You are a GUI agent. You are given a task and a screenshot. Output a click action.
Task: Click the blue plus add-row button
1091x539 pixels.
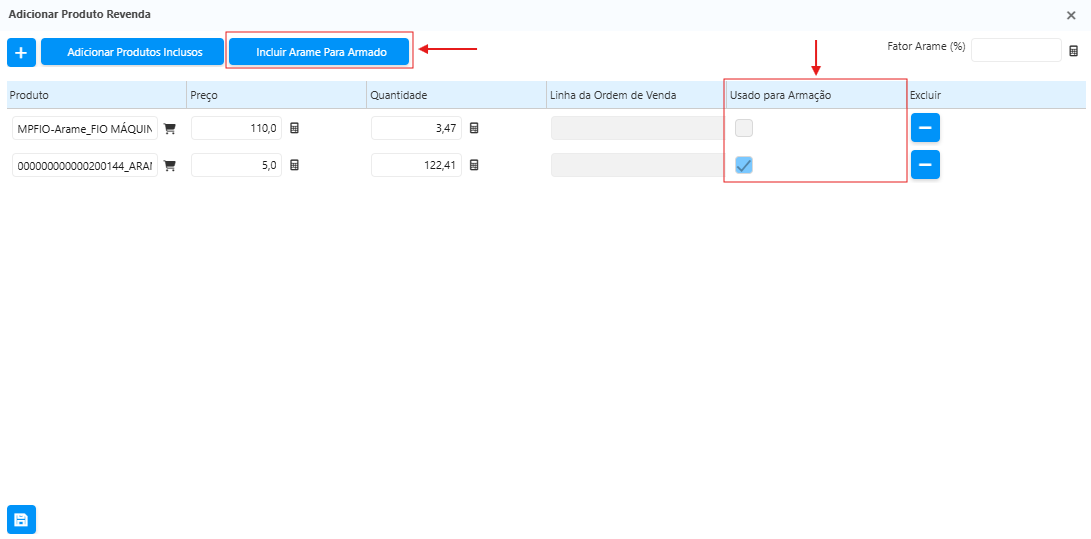pyautogui.click(x=21, y=52)
